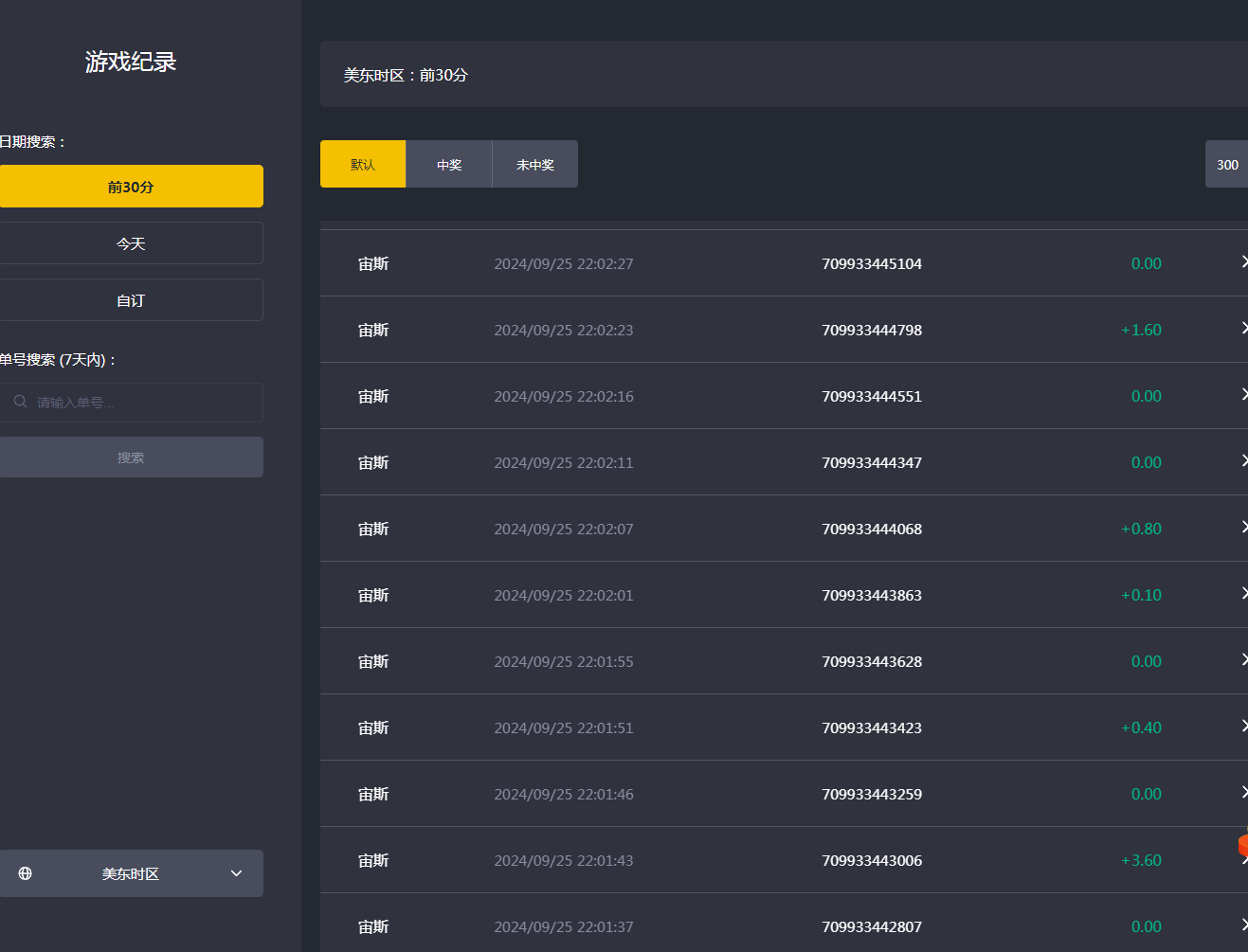This screenshot has height=952, width=1248.
Task: Click the orange floating widget at right edge
Action: pos(1242,843)
